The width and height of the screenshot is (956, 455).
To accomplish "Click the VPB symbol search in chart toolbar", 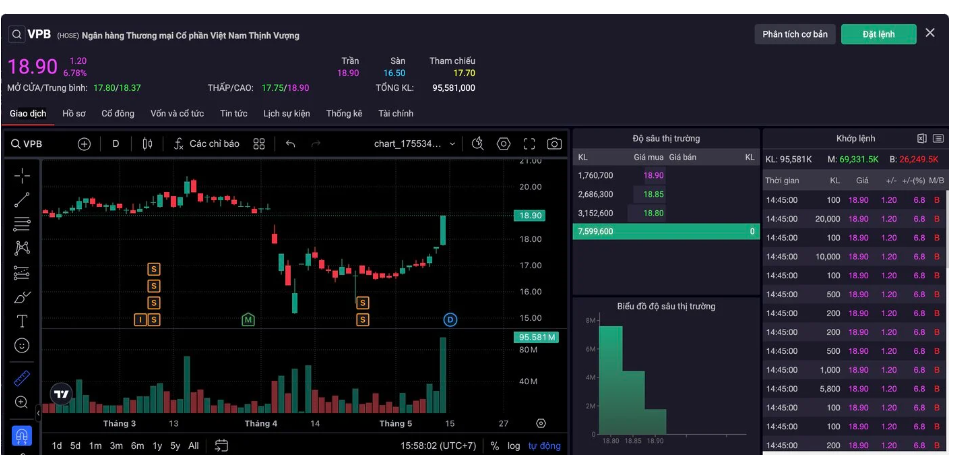I will coord(26,144).
